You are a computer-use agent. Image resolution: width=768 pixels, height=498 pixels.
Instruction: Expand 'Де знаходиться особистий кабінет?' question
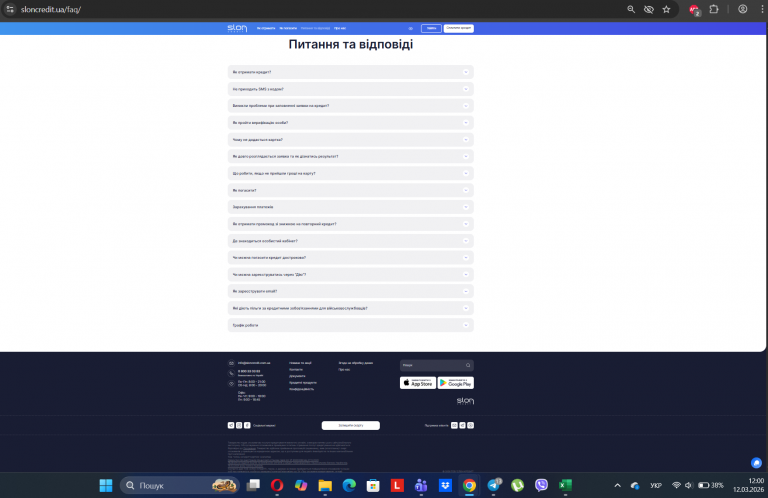point(351,241)
